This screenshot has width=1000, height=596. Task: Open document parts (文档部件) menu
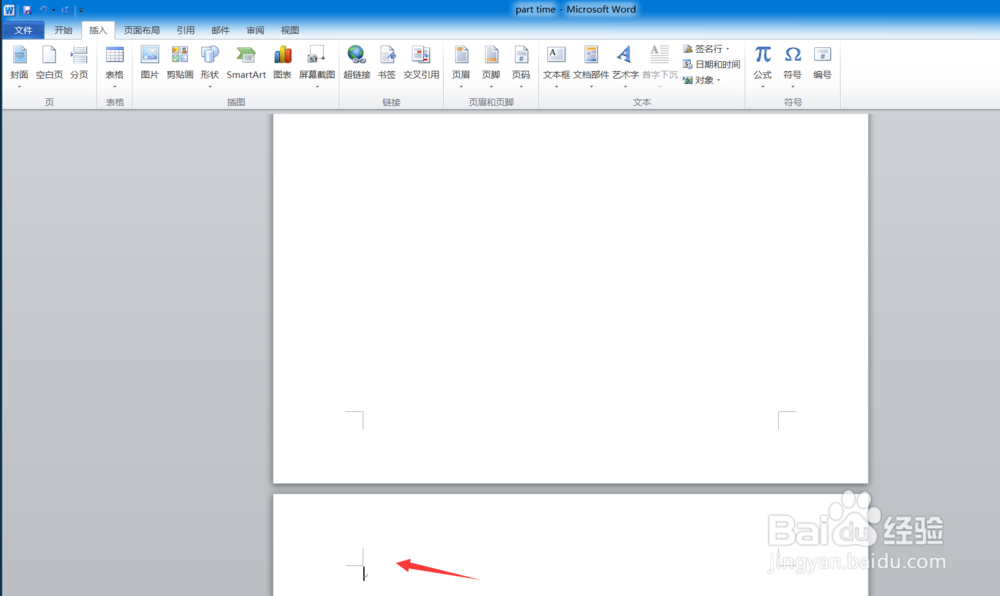pyautogui.click(x=591, y=66)
